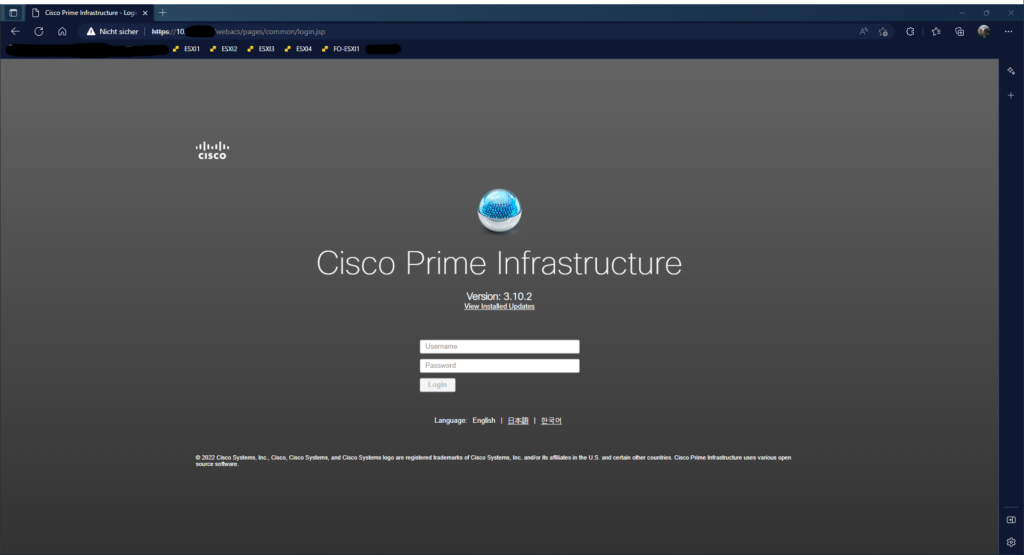Minimize the browser window
The height and width of the screenshot is (555, 1024).
(962, 12)
